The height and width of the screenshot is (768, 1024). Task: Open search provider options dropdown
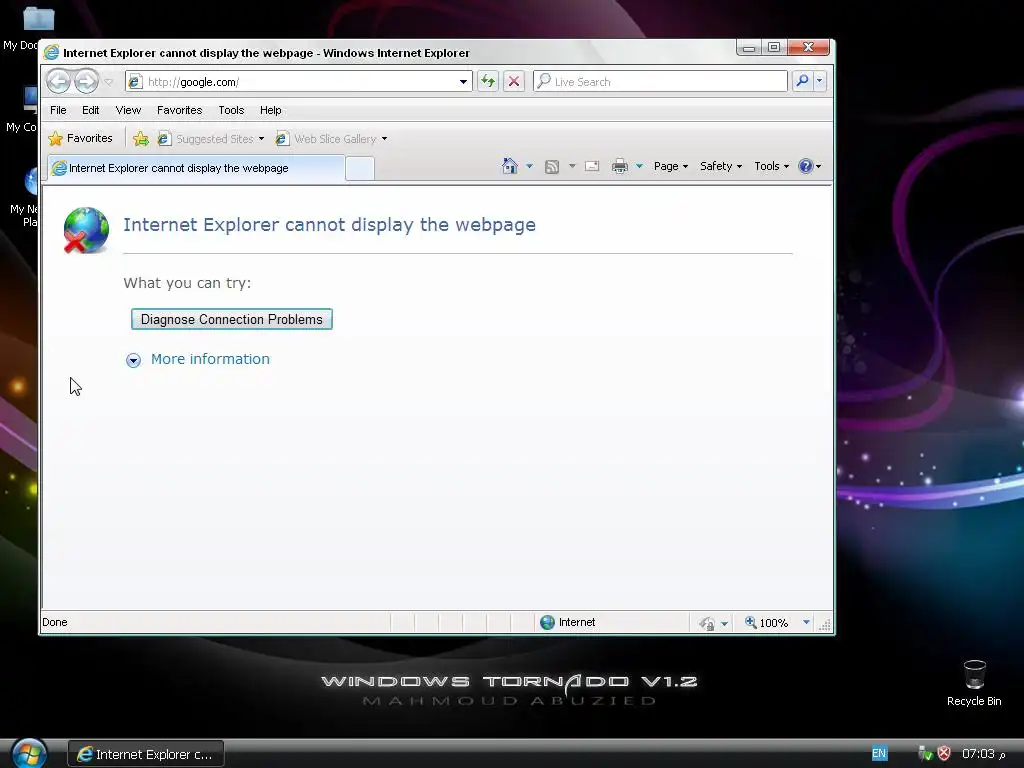820,81
